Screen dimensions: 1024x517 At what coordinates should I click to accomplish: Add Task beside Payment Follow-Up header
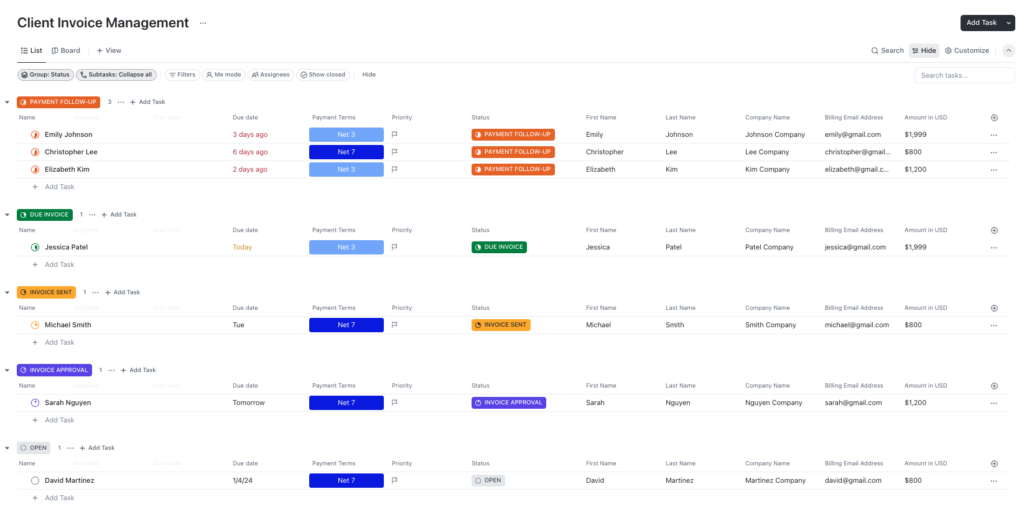148,102
